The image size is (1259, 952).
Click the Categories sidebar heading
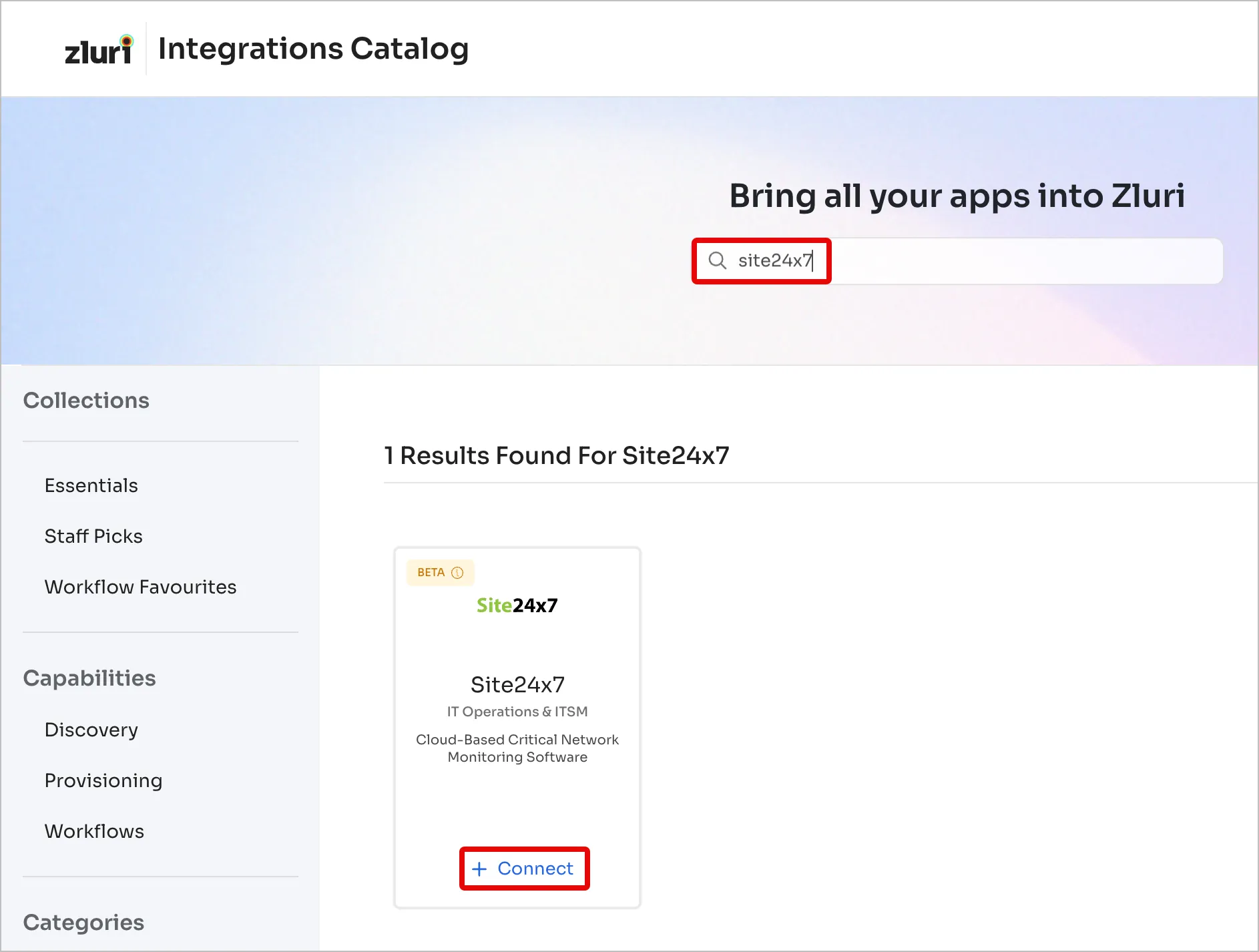pos(83,923)
